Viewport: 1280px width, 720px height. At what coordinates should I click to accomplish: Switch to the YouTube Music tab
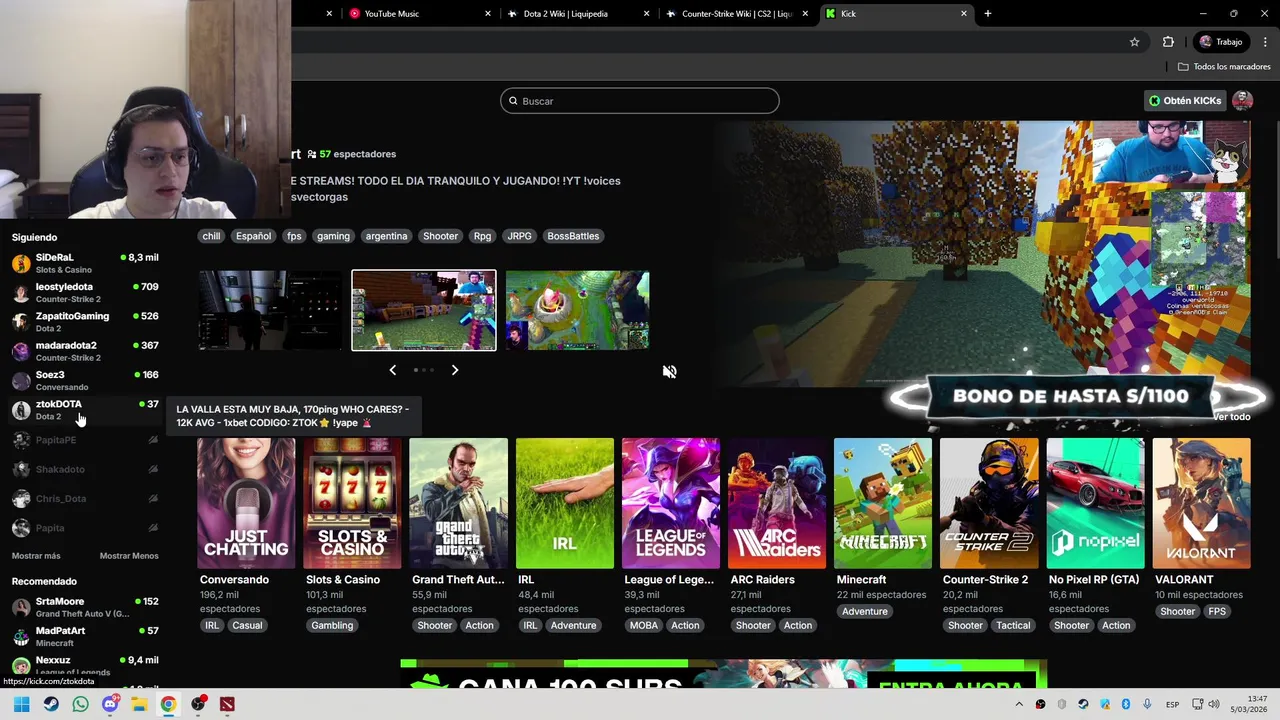(x=420, y=14)
